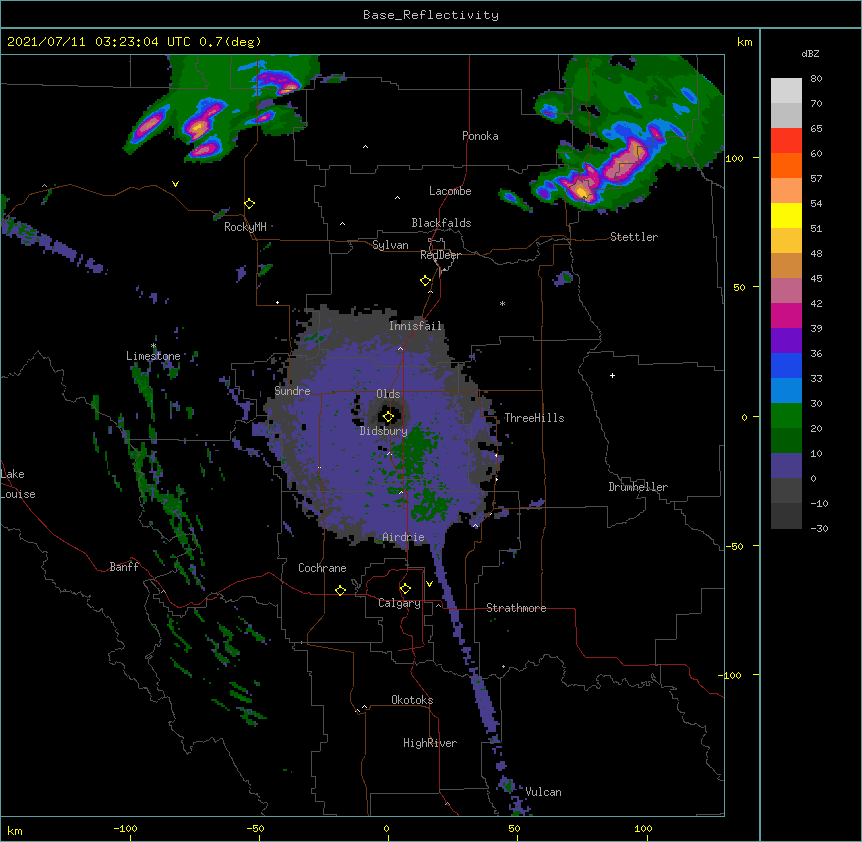Click the white asterisk marker above Limestone
The image size is (862, 842).
(153, 346)
